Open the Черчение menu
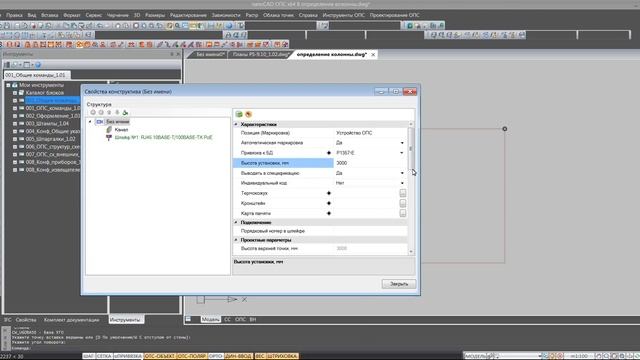The height and width of the screenshot is (360, 640). (x=118, y=15)
